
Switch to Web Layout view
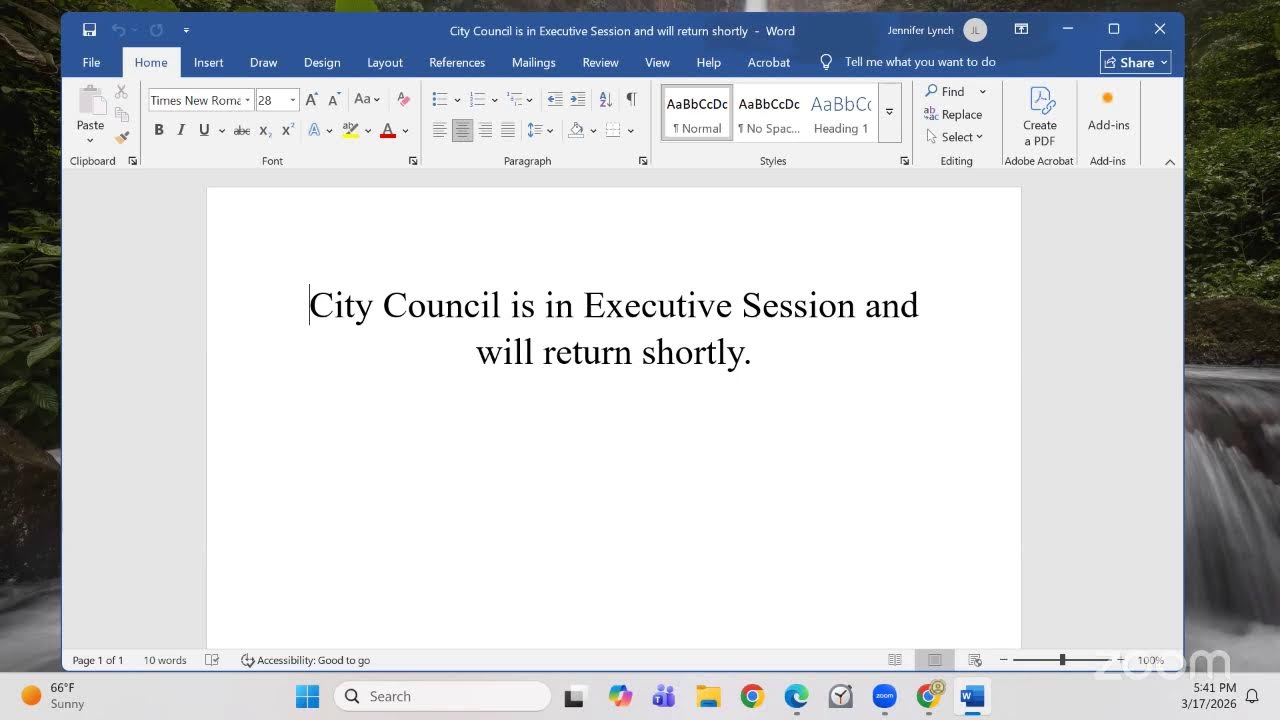tap(975, 660)
